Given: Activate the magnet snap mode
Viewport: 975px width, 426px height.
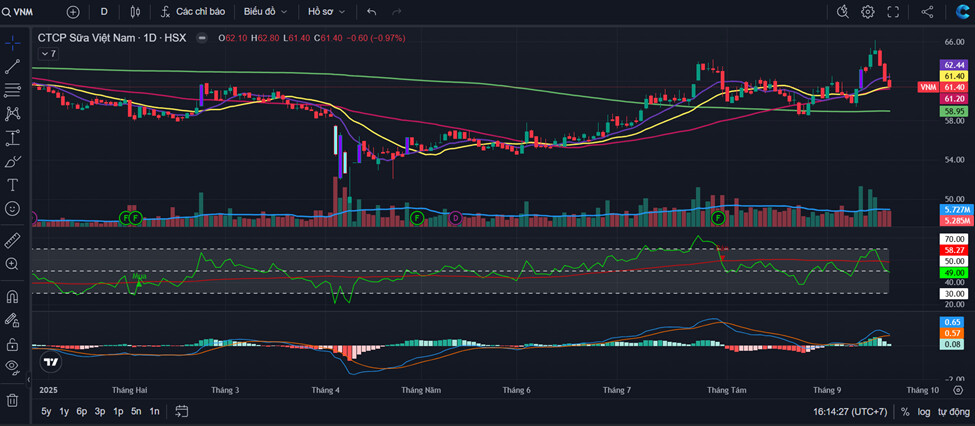Looking at the screenshot, I should pyautogui.click(x=13, y=296).
